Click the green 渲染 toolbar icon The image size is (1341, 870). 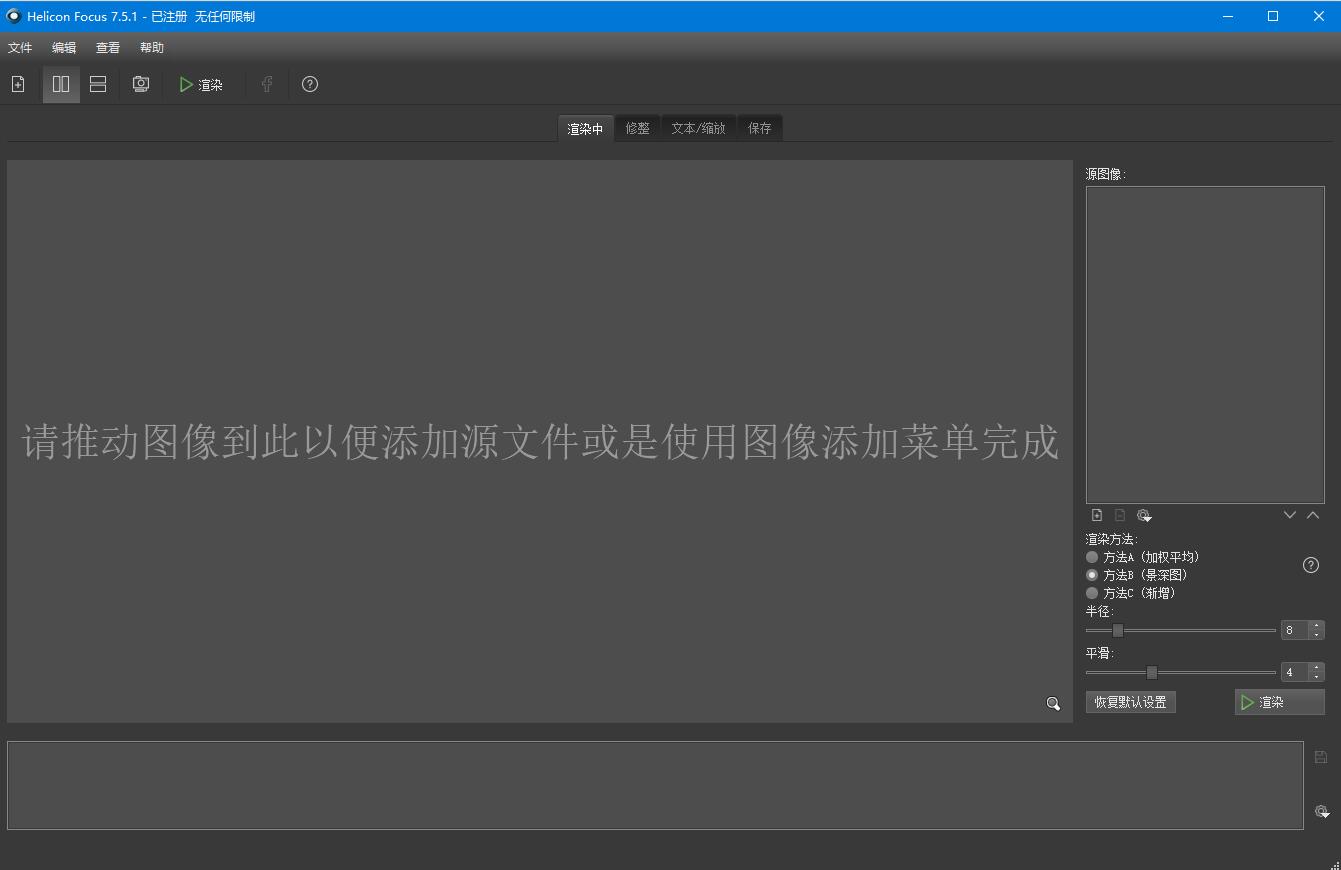click(x=200, y=84)
